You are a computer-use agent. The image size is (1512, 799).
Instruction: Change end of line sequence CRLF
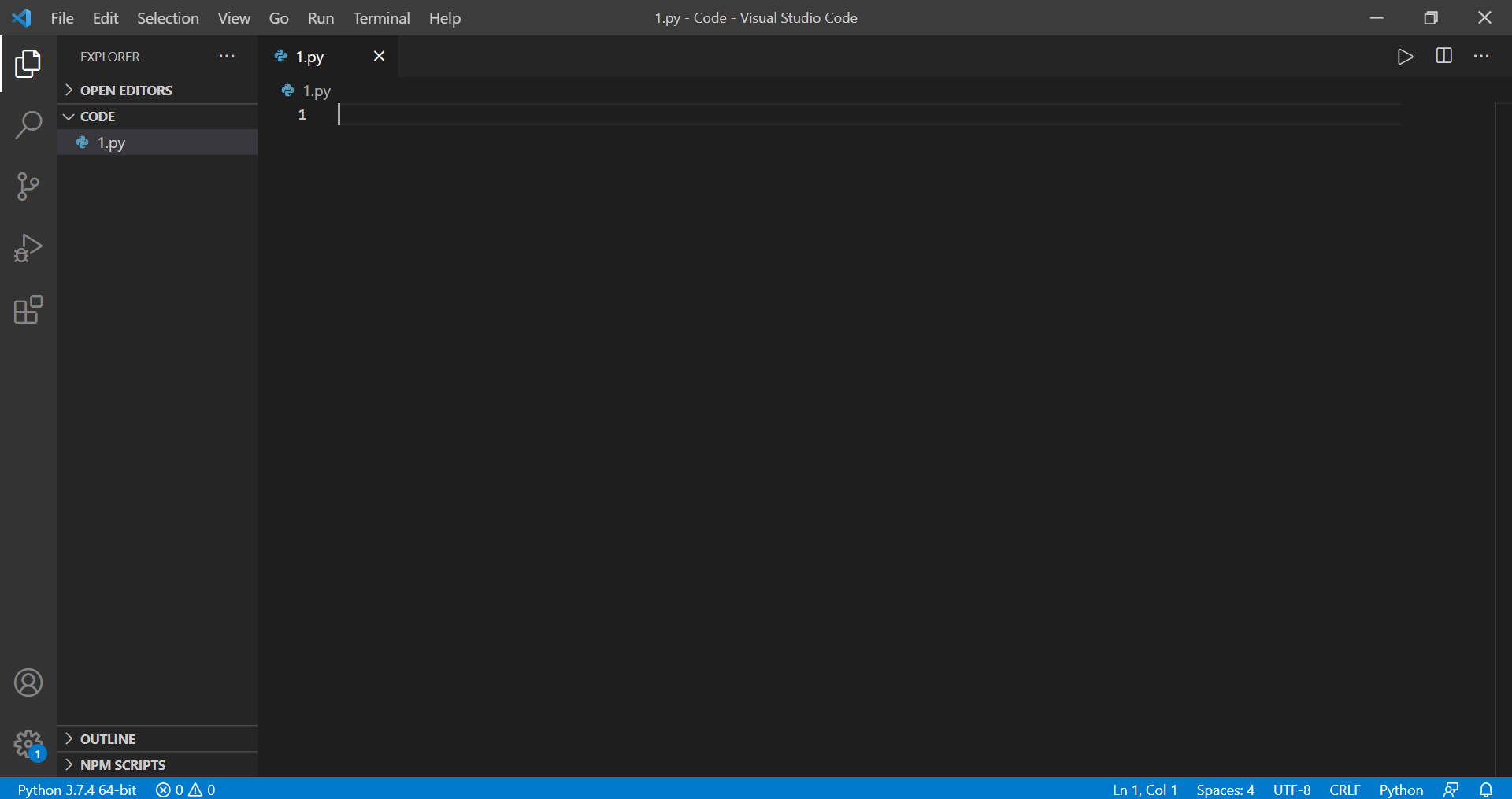(x=1345, y=790)
